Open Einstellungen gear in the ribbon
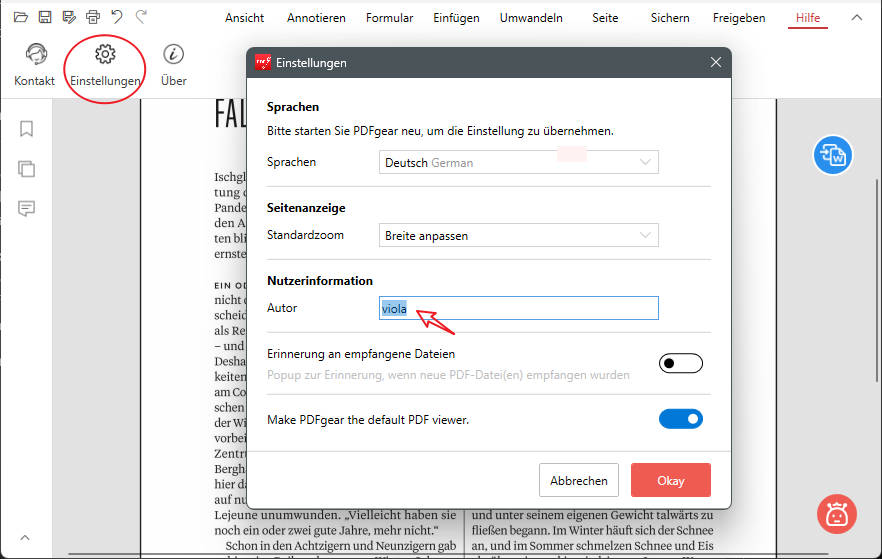The image size is (882, 559). pos(105,65)
